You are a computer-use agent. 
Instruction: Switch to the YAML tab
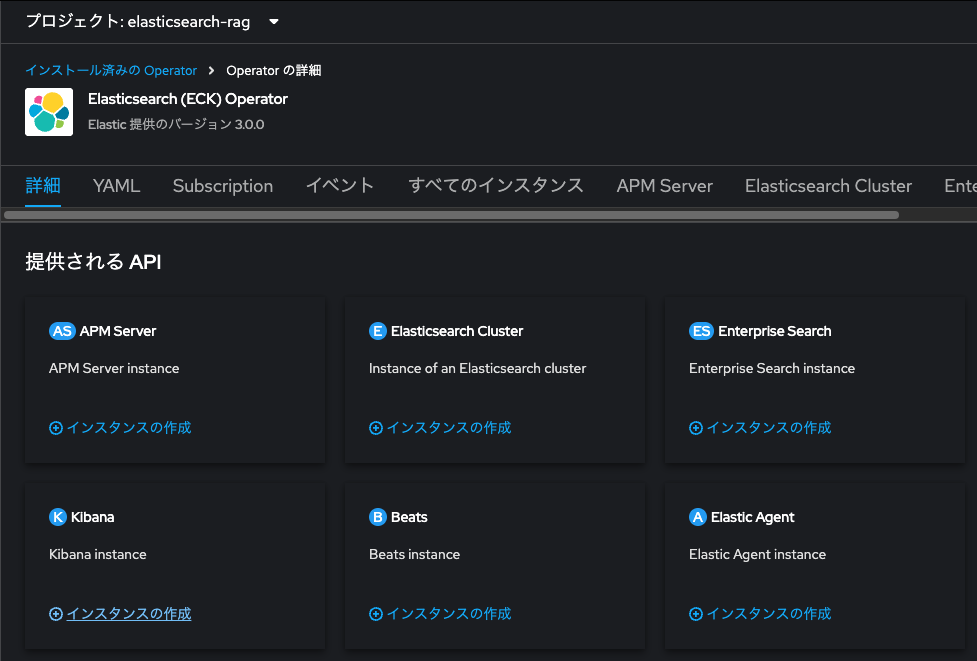tap(117, 186)
